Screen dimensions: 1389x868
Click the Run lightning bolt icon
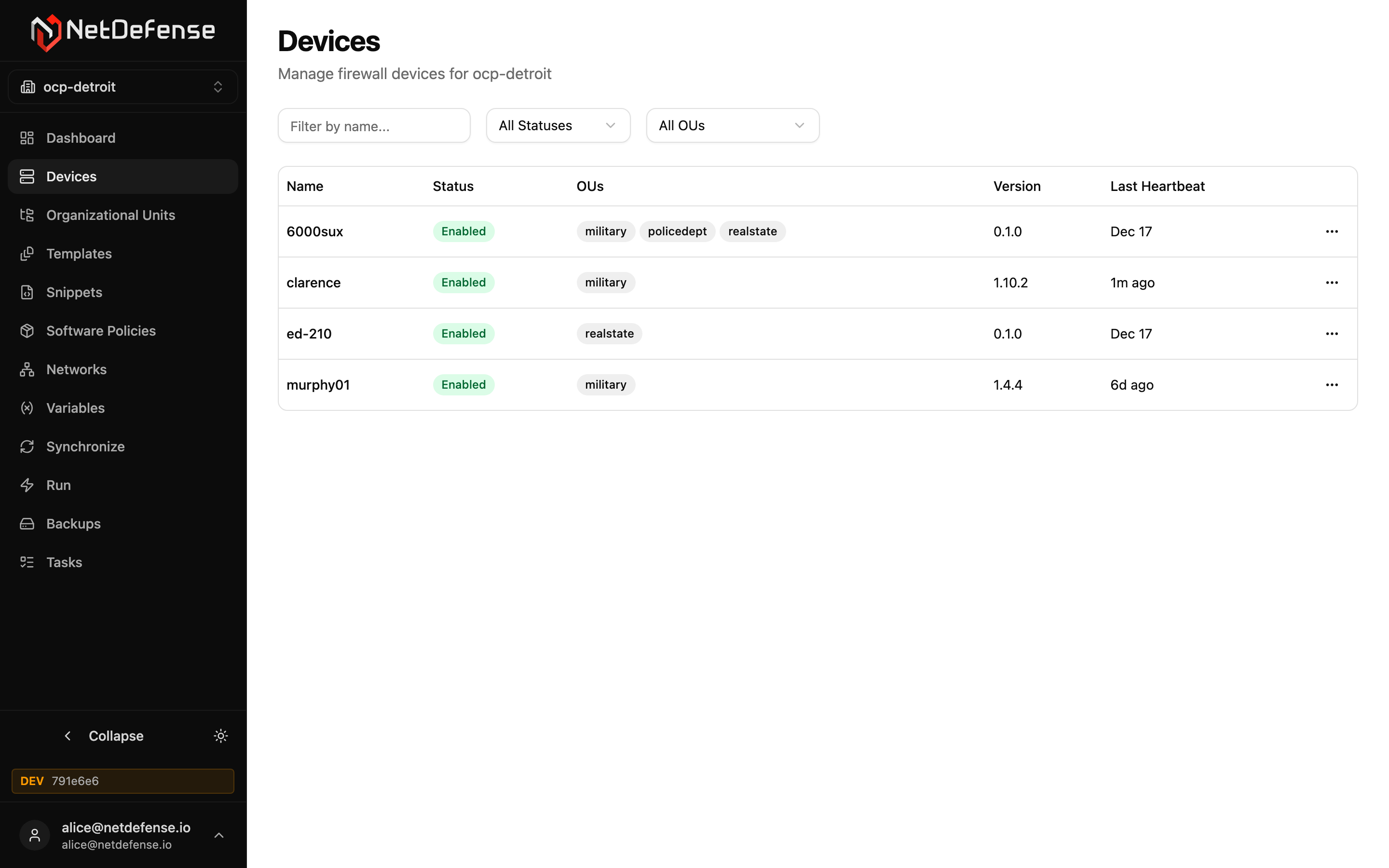pyautogui.click(x=27, y=485)
